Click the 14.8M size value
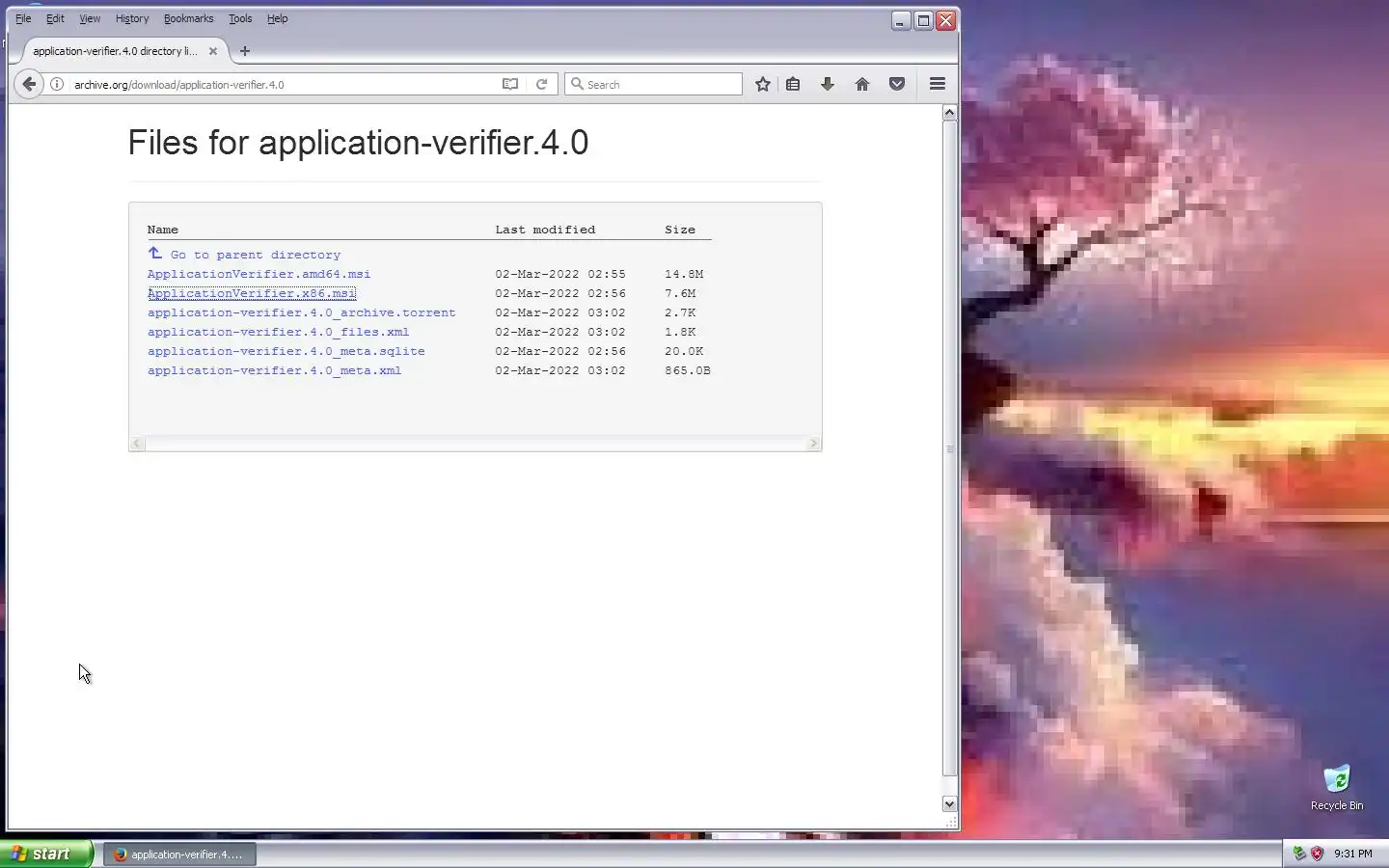 tap(683, 274)
